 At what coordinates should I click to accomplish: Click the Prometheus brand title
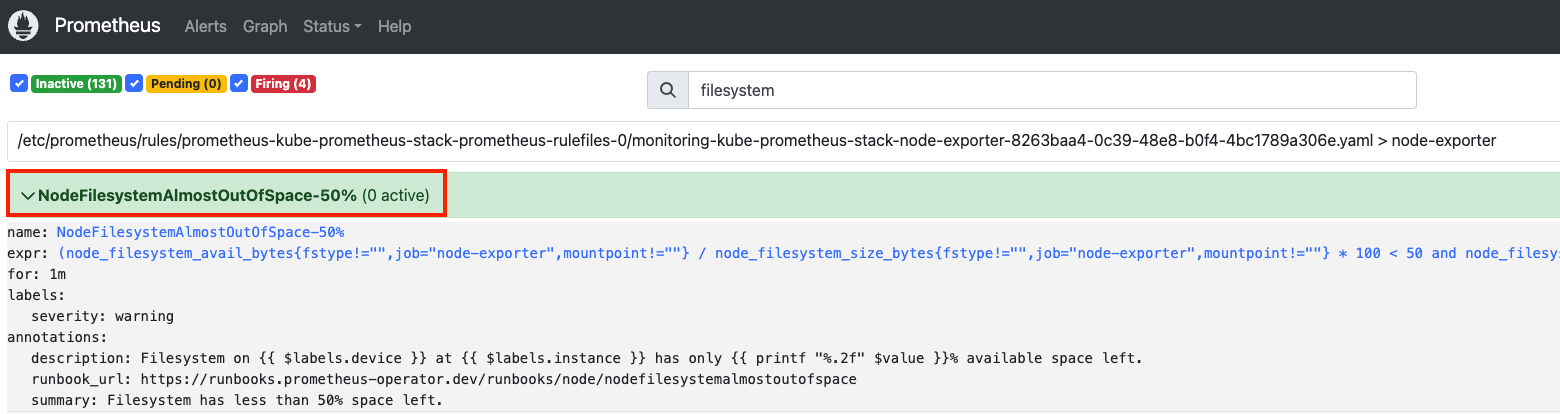click(x=108, y=26)
